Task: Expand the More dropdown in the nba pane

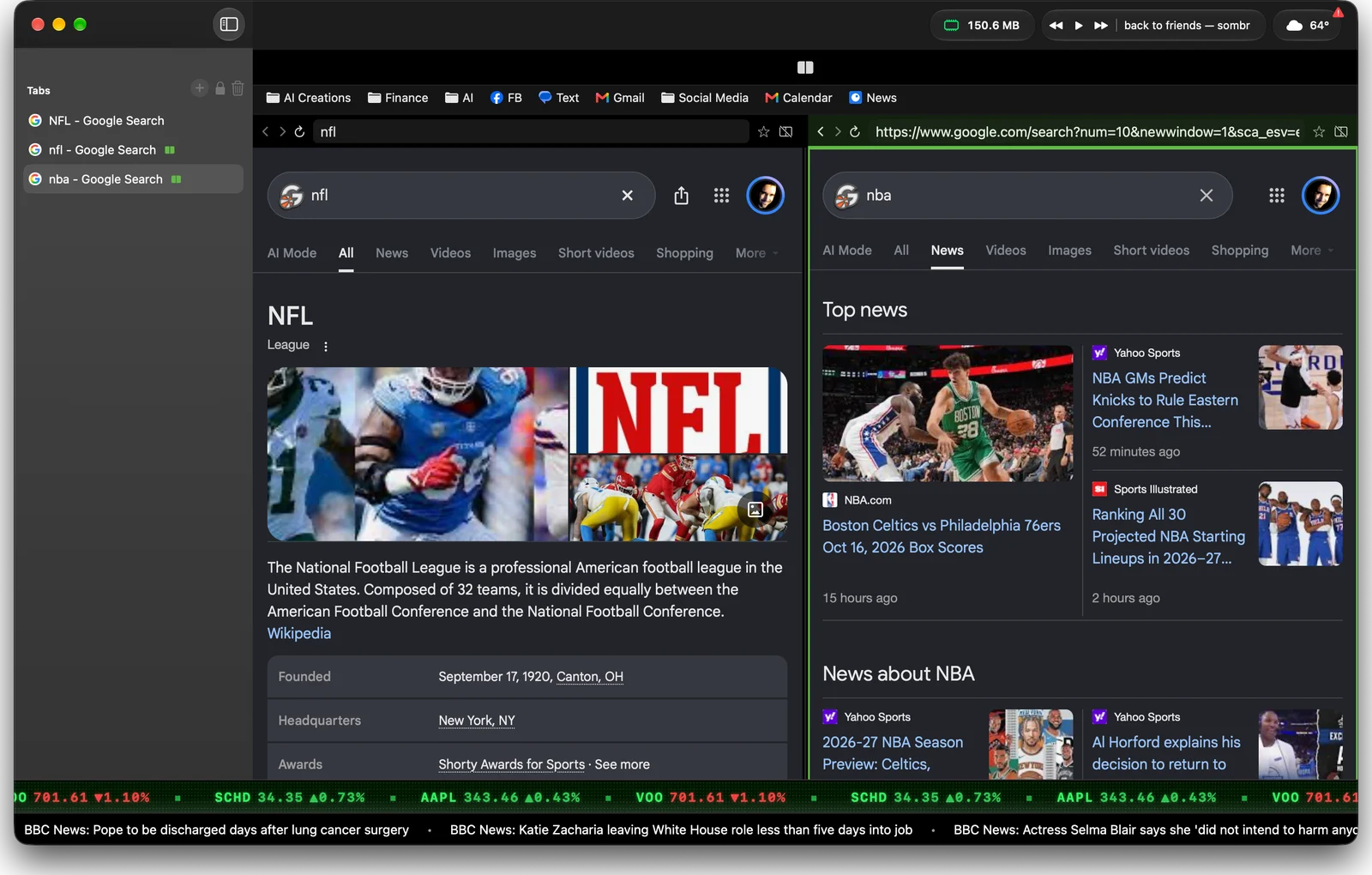Action: [x=1312, y=250]
